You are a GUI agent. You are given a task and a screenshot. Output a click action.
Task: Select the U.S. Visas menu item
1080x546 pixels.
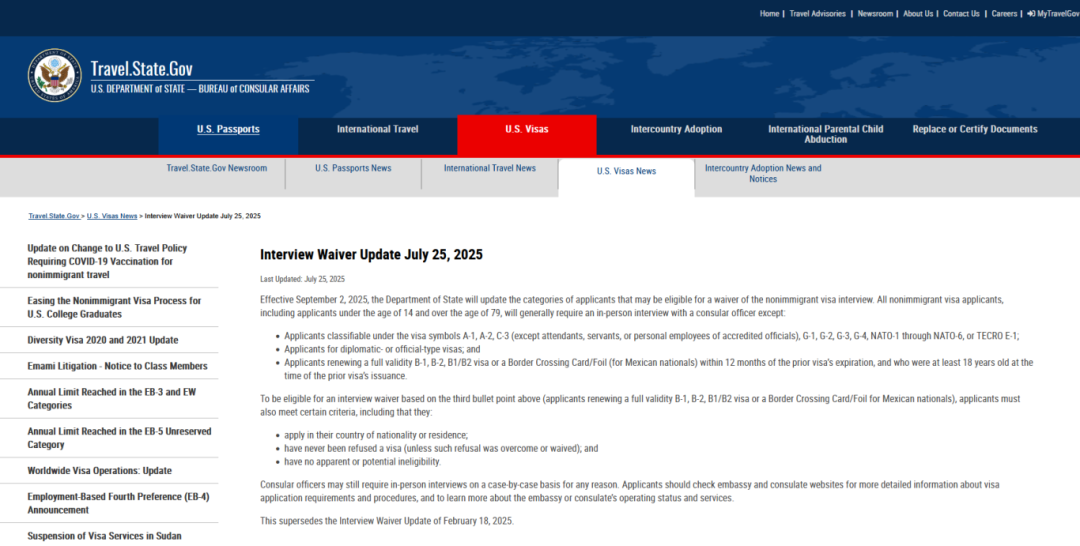[x=526, y=129]
